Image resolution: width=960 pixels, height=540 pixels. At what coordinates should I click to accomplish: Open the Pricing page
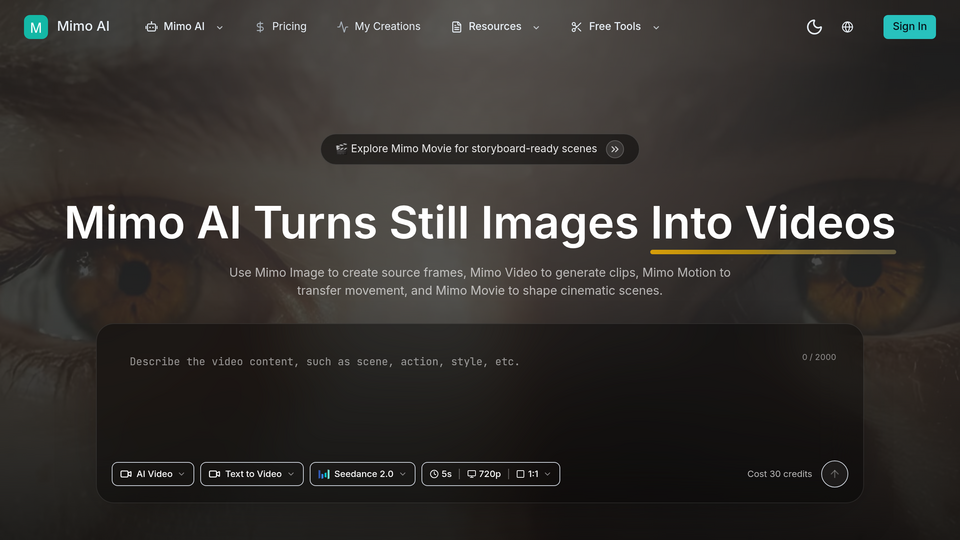pos(281,27)
